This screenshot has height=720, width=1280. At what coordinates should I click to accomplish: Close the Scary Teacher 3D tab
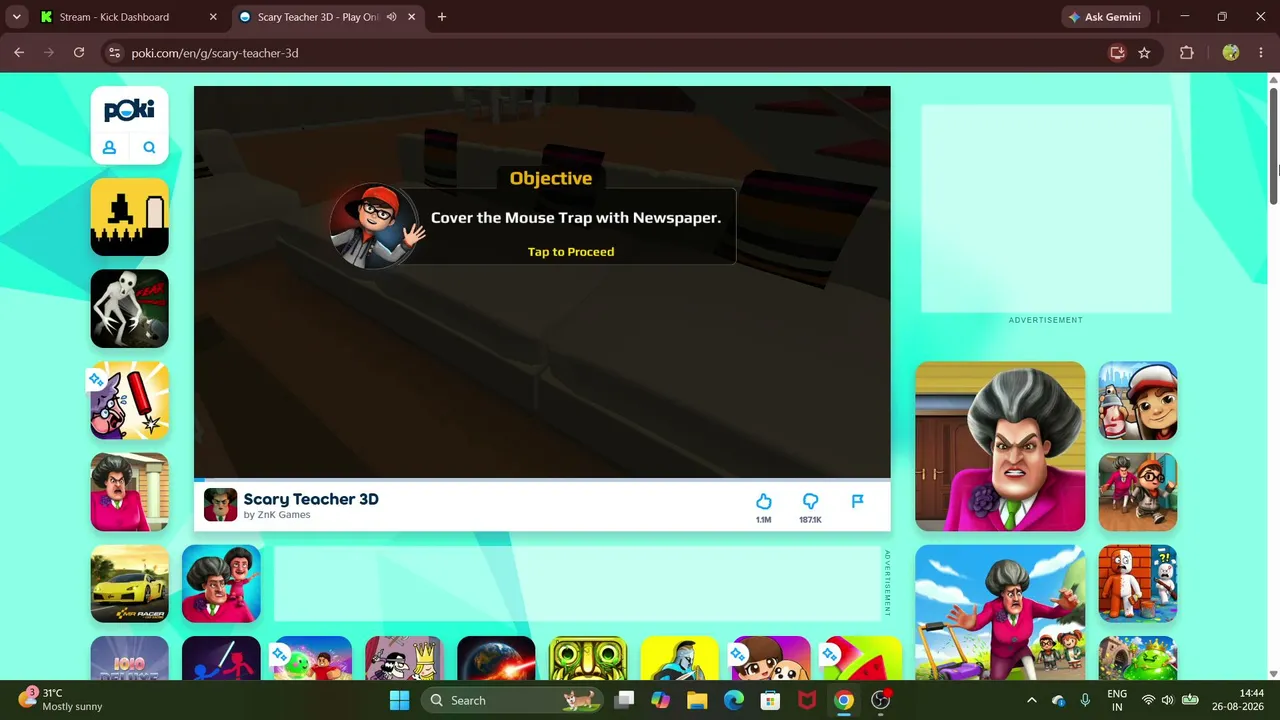pos(412,17)
